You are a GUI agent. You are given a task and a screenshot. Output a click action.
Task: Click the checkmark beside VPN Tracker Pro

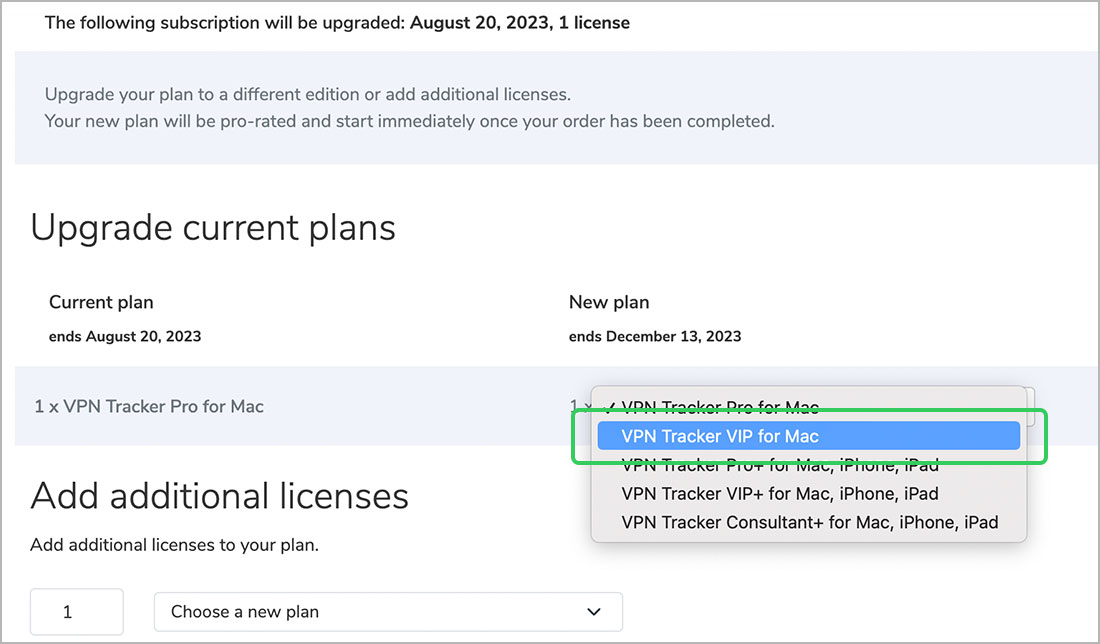point(610,407)
